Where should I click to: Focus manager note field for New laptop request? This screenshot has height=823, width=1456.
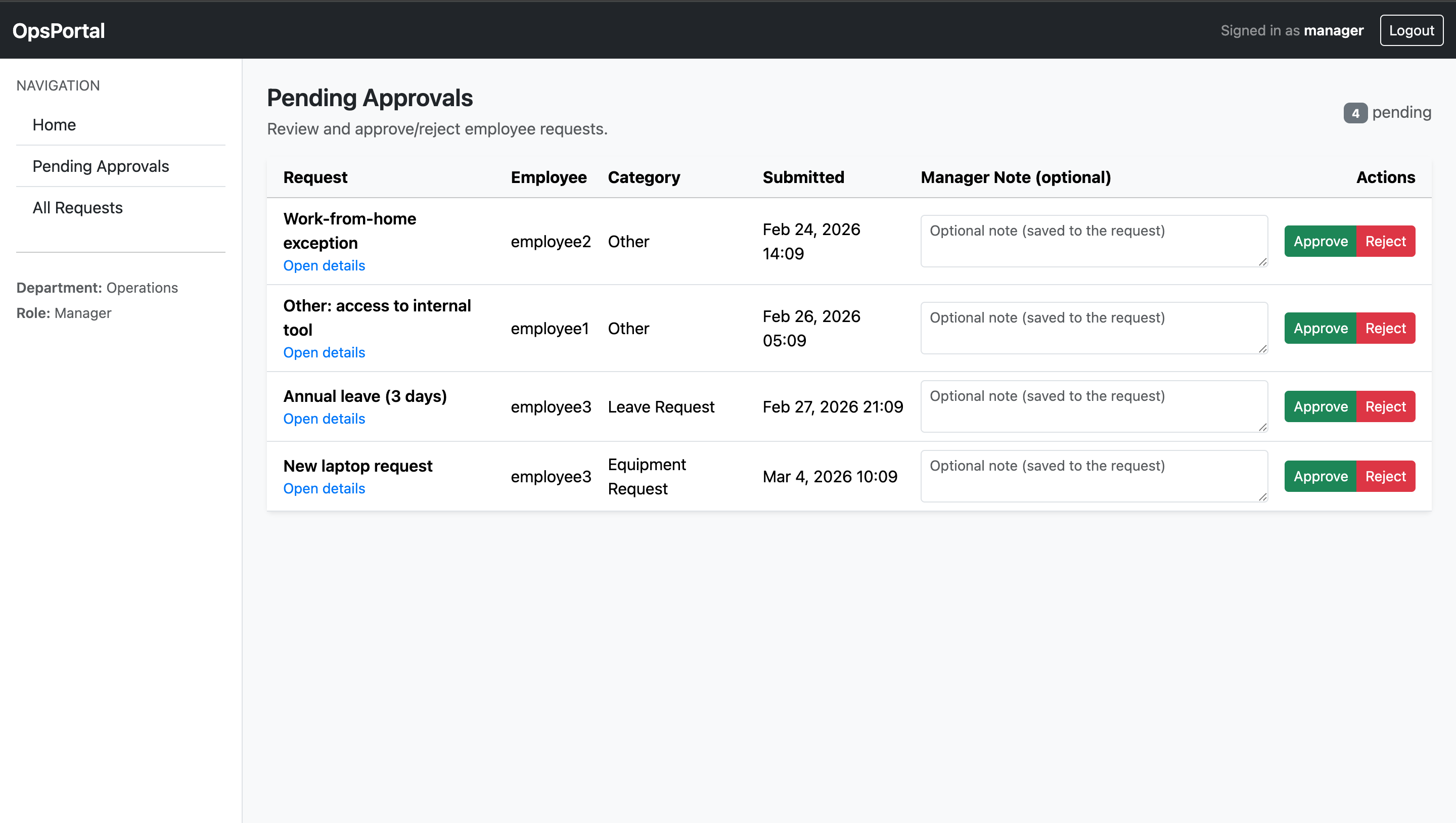point(1094,476)
